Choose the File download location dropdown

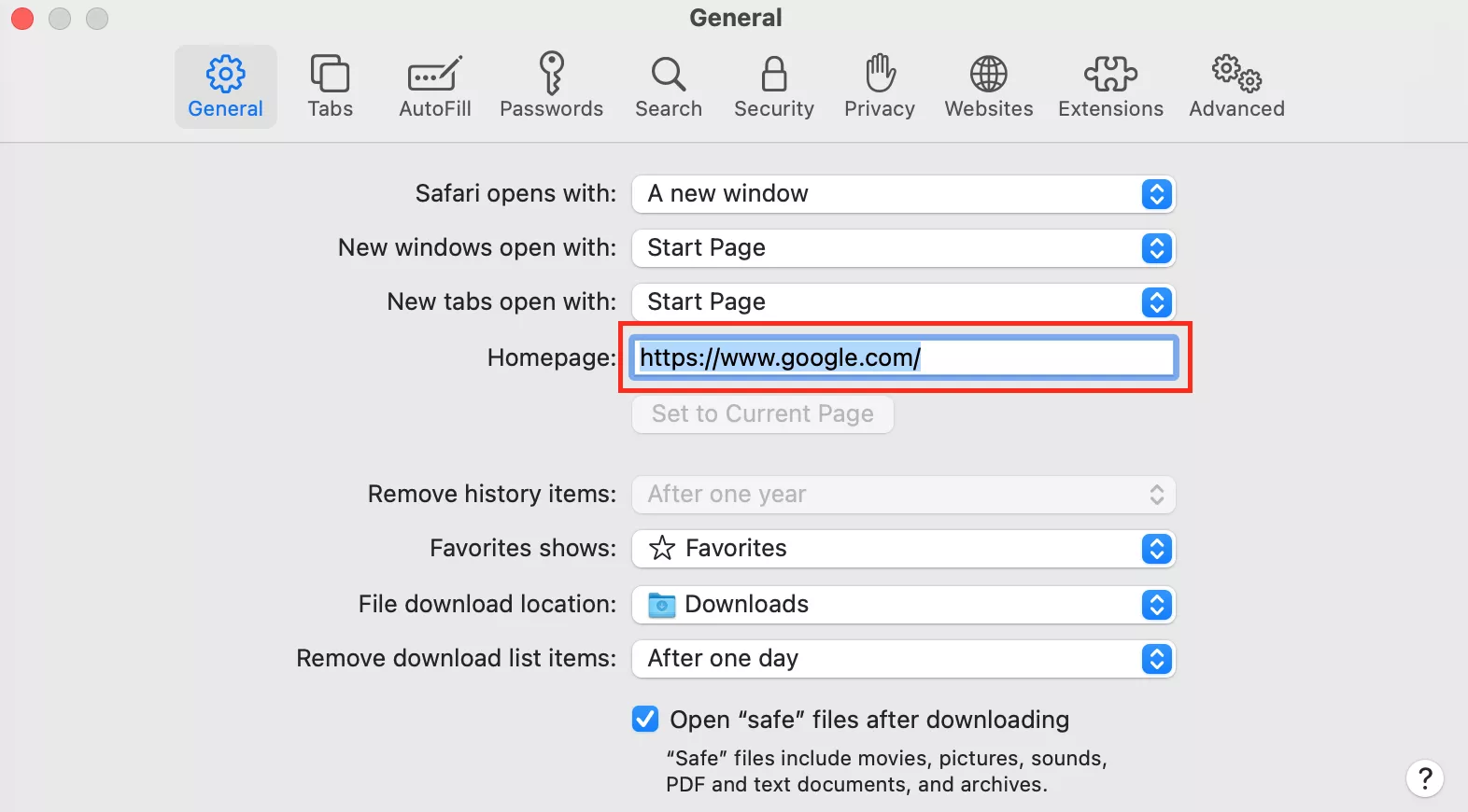coord(903,605)
